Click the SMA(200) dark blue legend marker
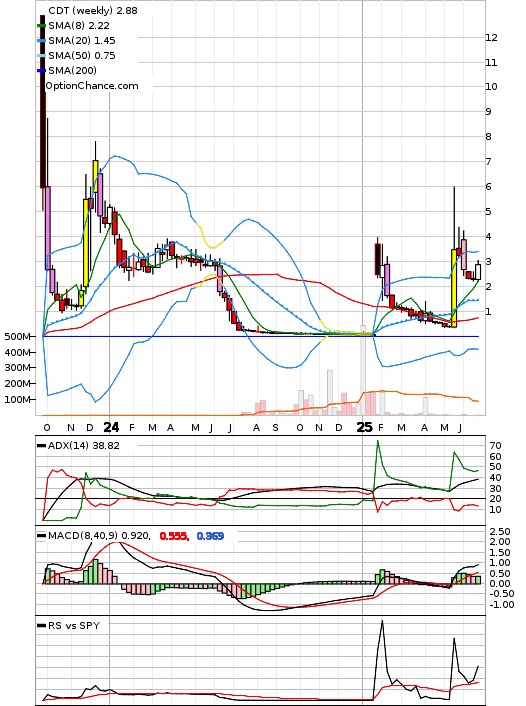 click(41, 70)
